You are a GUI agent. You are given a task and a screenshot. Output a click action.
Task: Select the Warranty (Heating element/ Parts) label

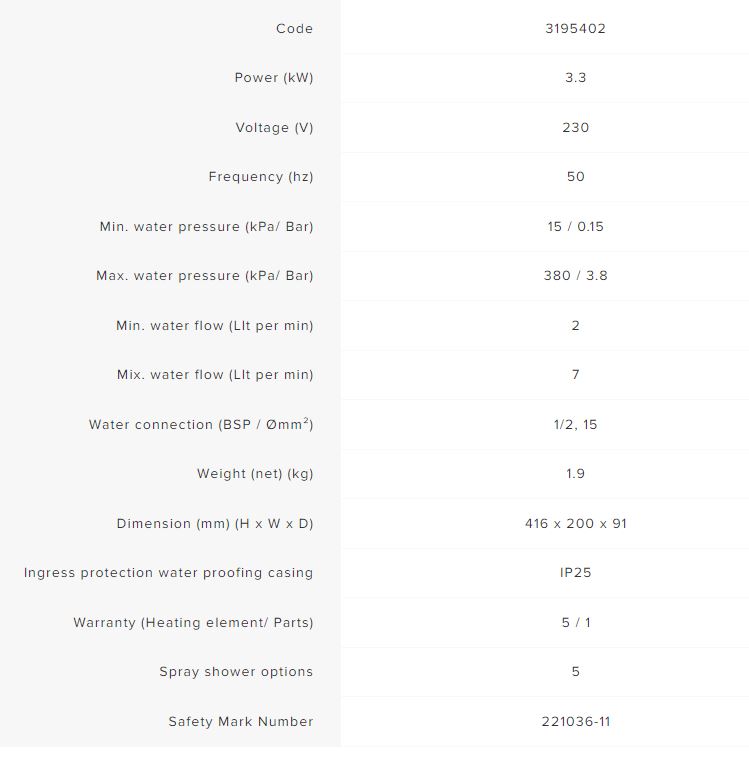tap(193, 623)
